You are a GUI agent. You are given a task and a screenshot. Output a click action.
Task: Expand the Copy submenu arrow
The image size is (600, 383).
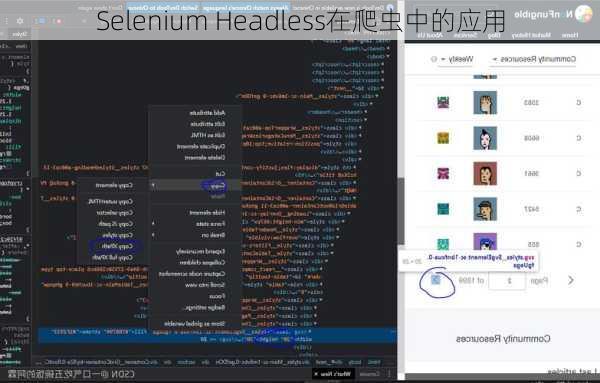153,186
